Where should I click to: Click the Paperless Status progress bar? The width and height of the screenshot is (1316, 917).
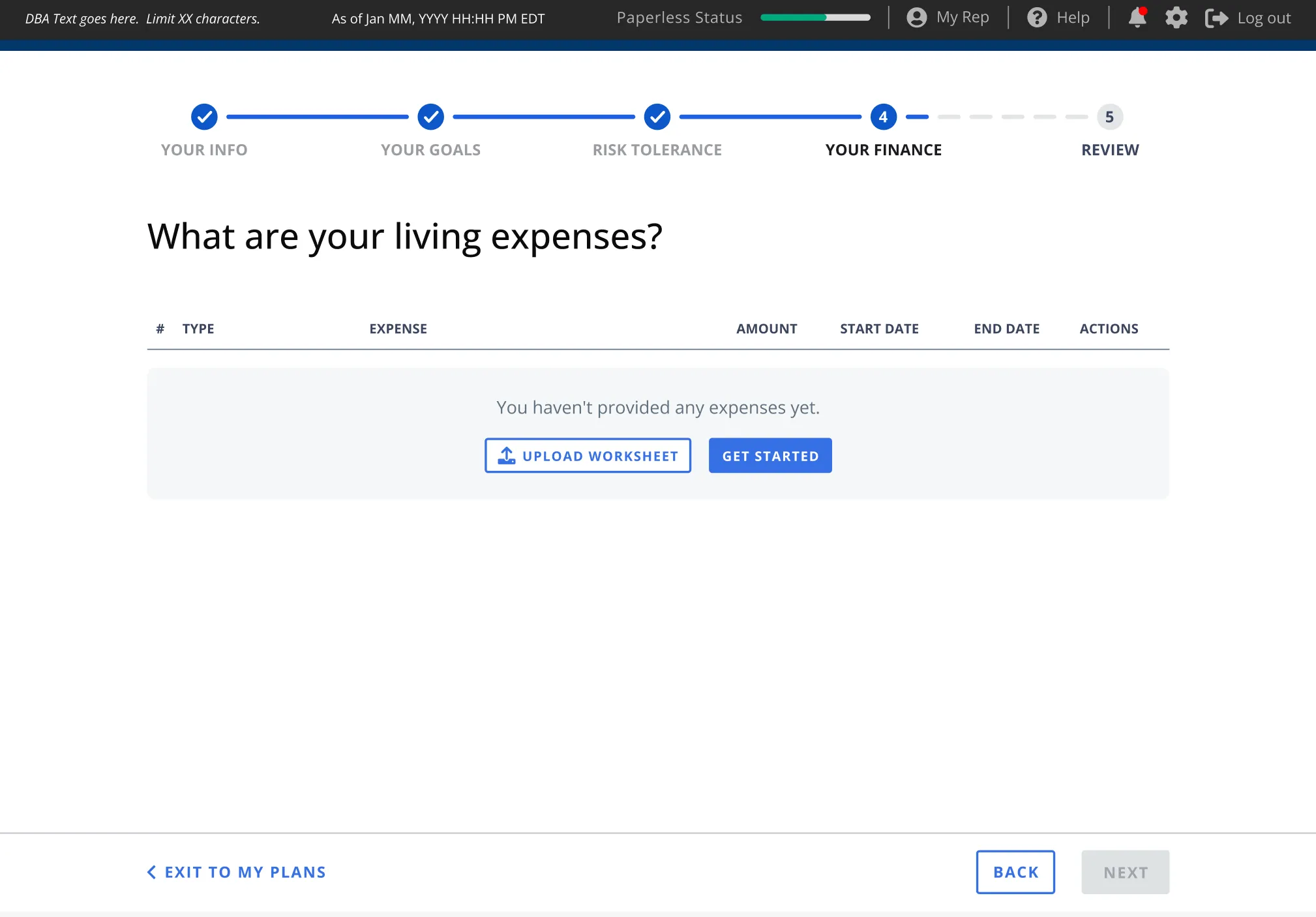pyautogui.click(x=815, y=18)
